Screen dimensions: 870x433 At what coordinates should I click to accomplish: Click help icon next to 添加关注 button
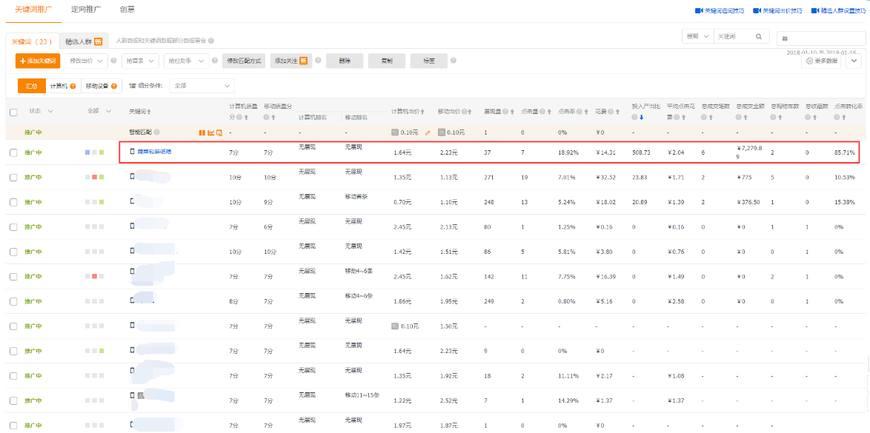pyautogui.click(x=318, y=61)
